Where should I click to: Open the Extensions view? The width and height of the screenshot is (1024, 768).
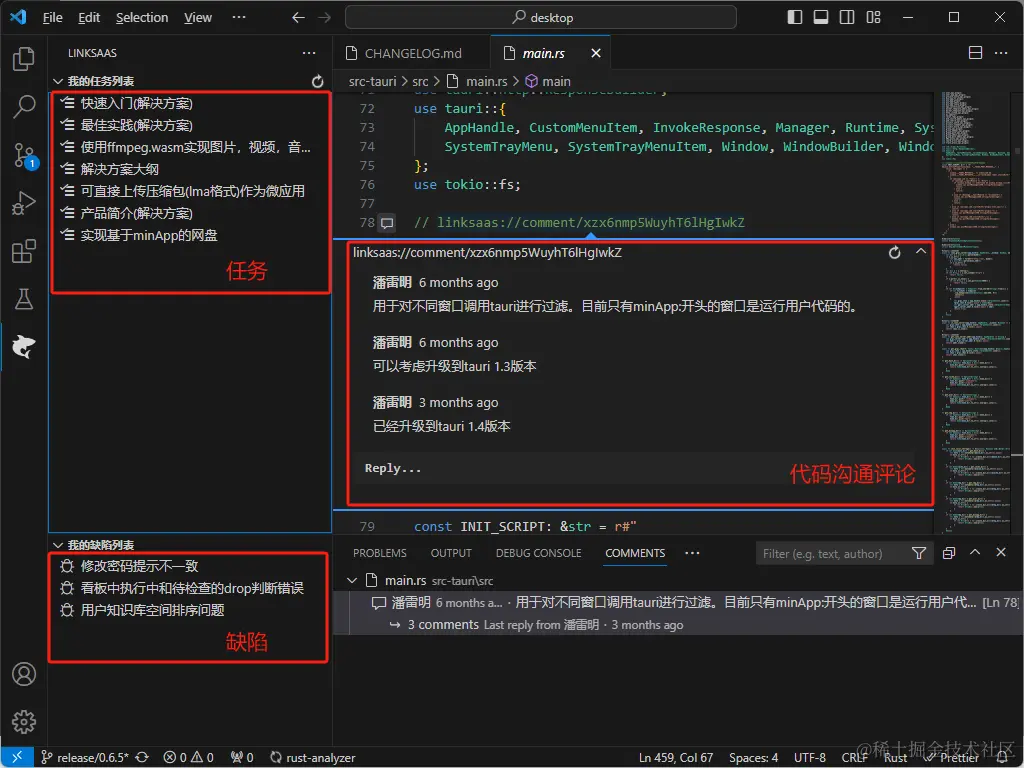[24, 251]
